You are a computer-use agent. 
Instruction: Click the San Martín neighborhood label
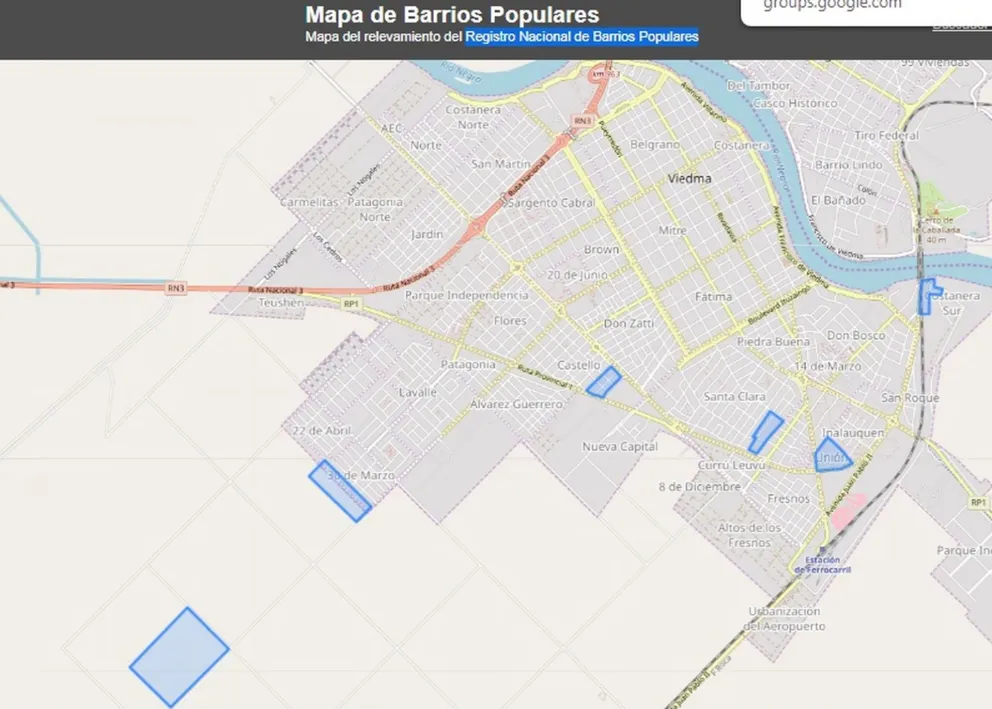(x=501, y=164)
